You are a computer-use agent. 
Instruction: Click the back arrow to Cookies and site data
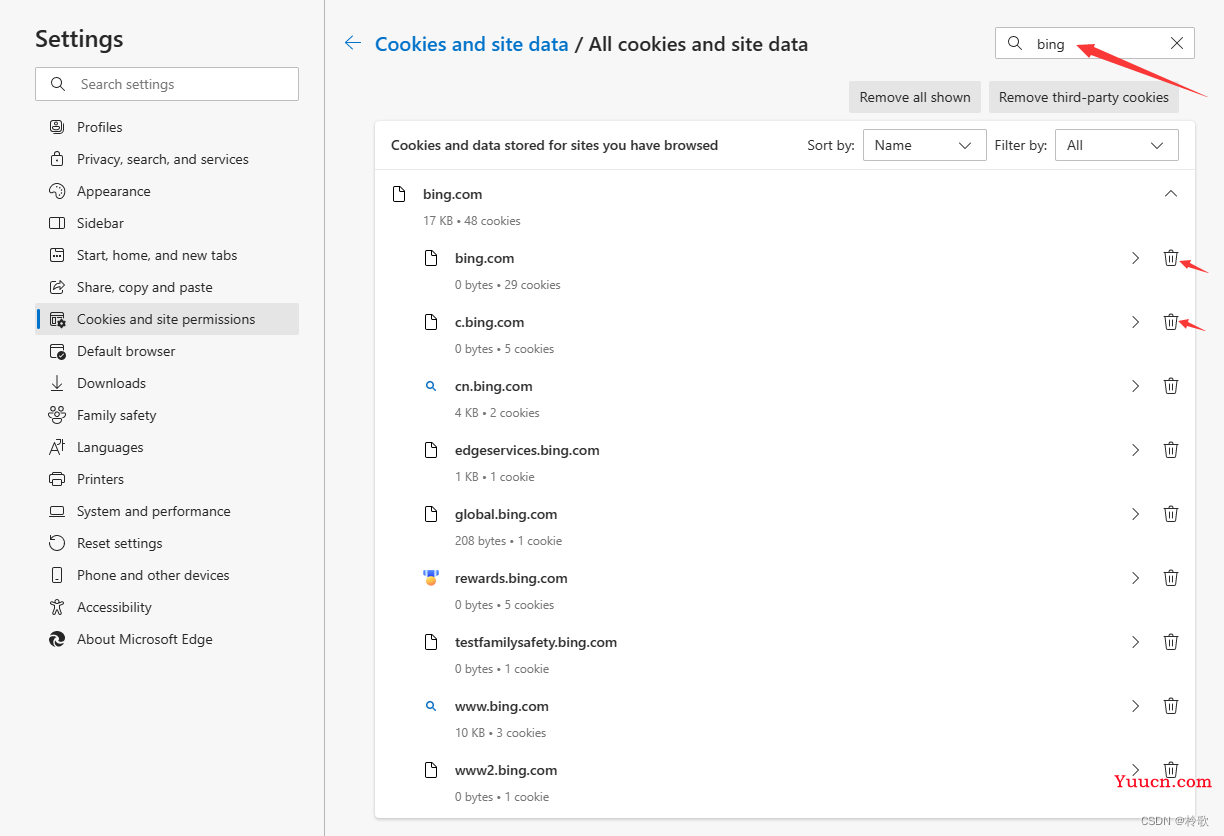[x=353, y=43]
